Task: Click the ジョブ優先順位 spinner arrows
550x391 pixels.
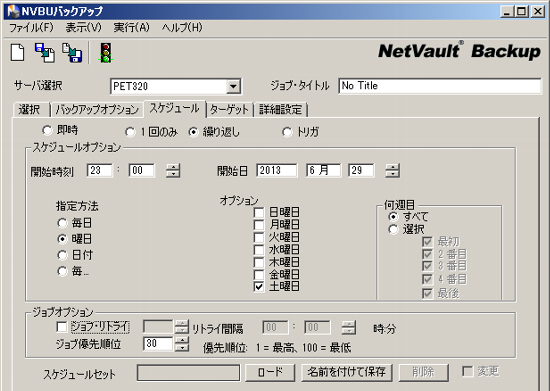Action: (182, 343)
